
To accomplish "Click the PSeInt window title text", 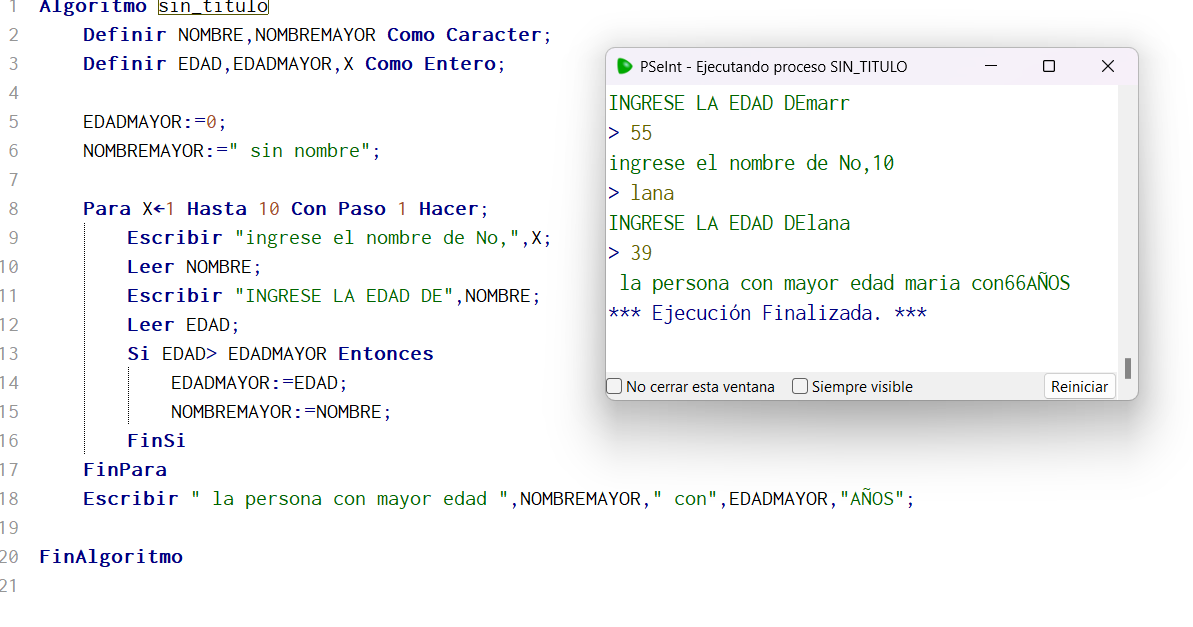I will [773, 66].
